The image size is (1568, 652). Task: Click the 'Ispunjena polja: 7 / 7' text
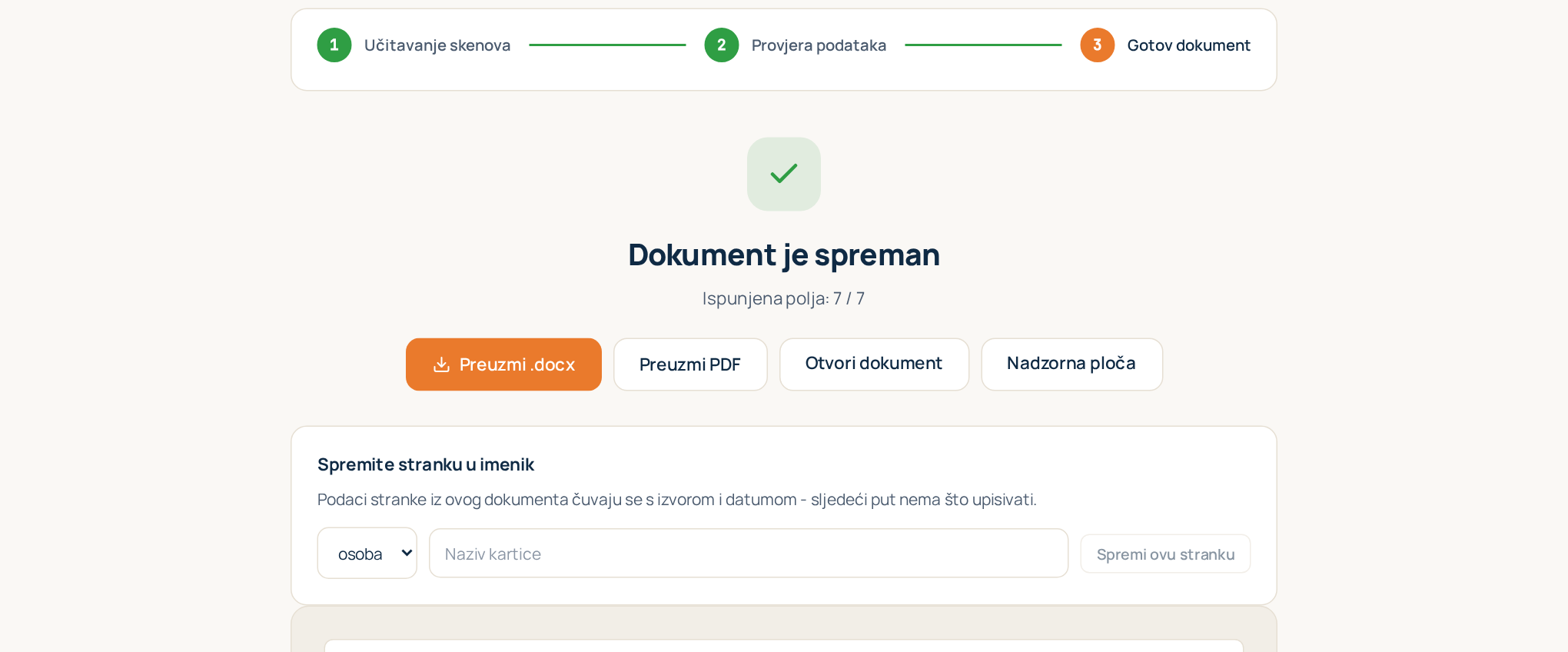784,298
